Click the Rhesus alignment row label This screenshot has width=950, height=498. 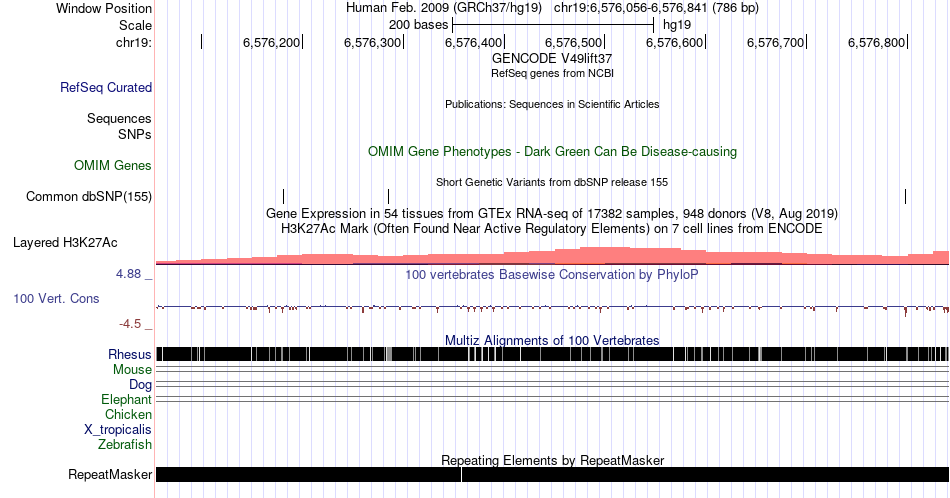coord(130,354)
